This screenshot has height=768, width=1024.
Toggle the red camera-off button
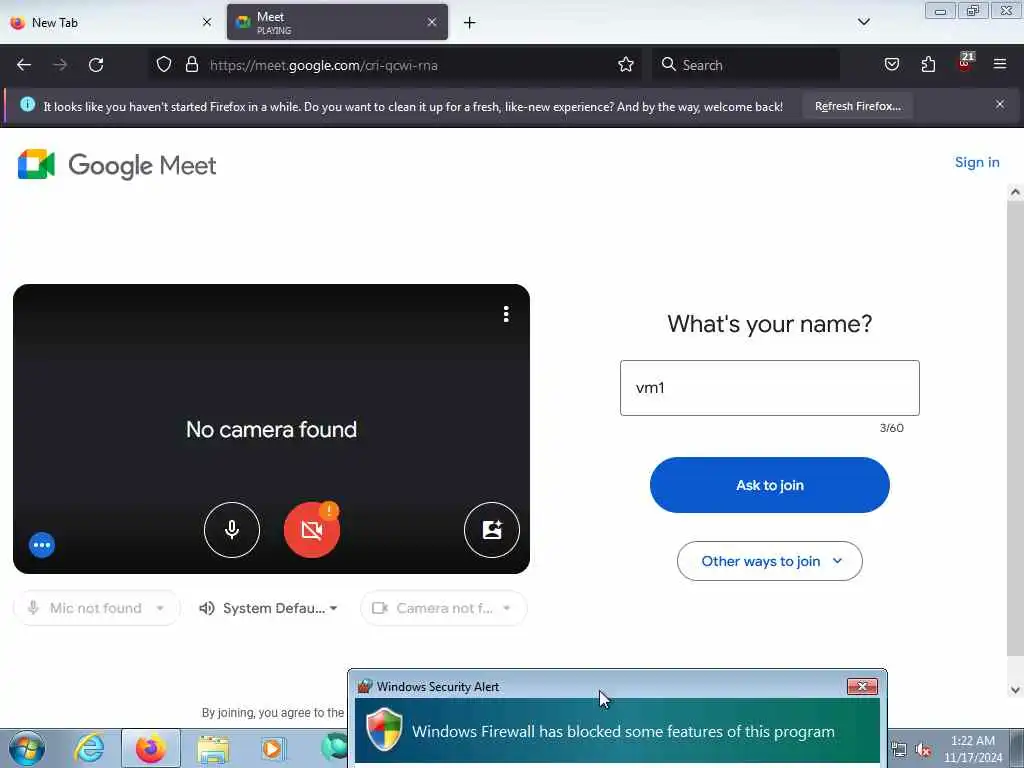click(312, 530)
